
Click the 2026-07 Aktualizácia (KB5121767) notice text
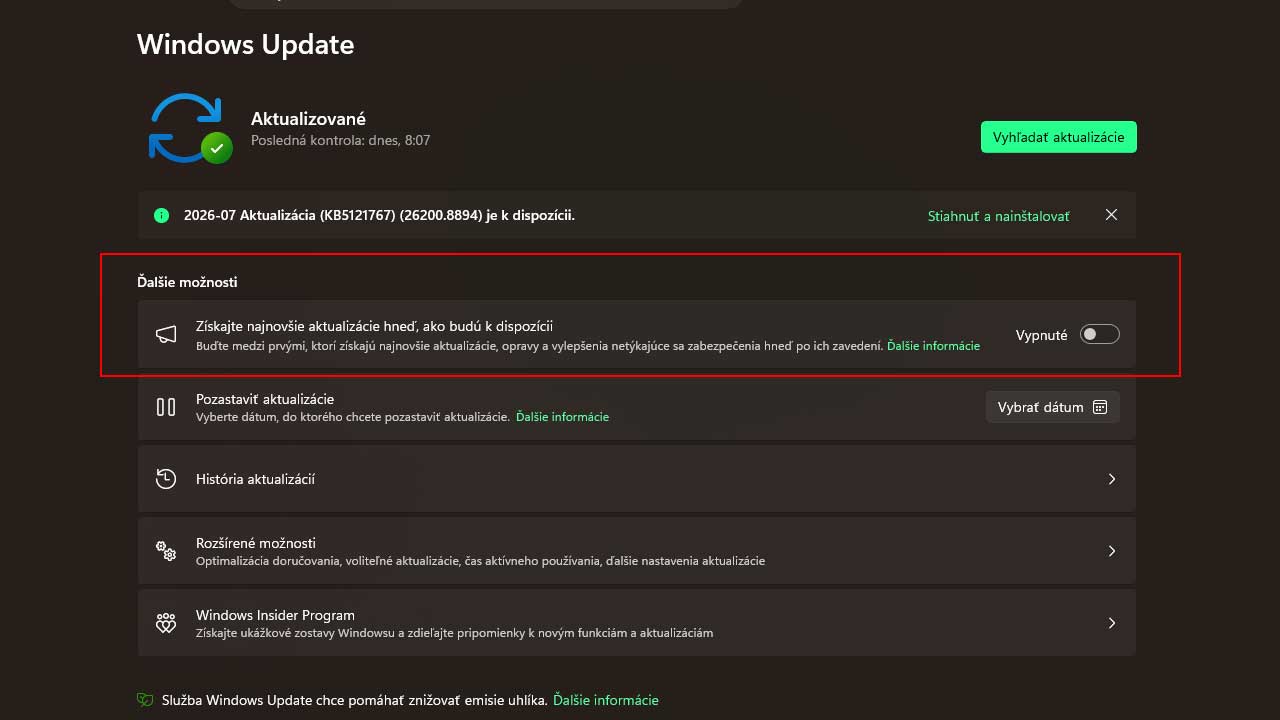coord(379,215)
